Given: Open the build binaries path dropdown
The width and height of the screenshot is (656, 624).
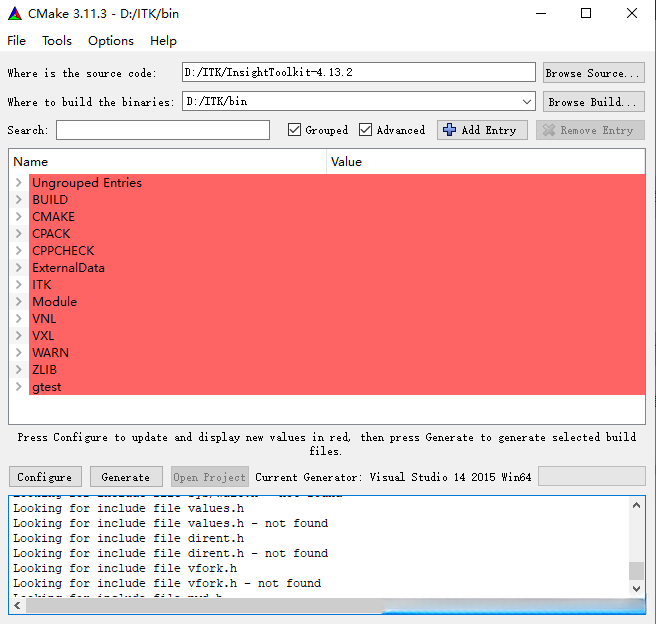Looking at the screenshot, I should click(x=527, y=102).
